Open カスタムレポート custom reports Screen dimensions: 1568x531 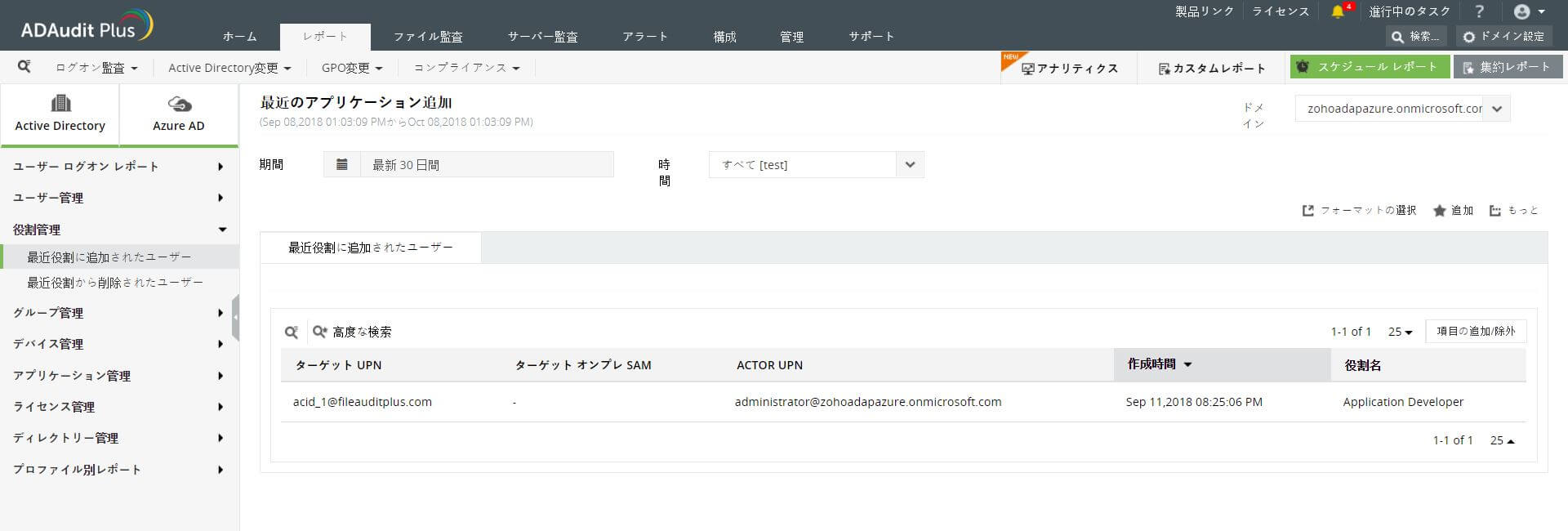[1212, 69]
